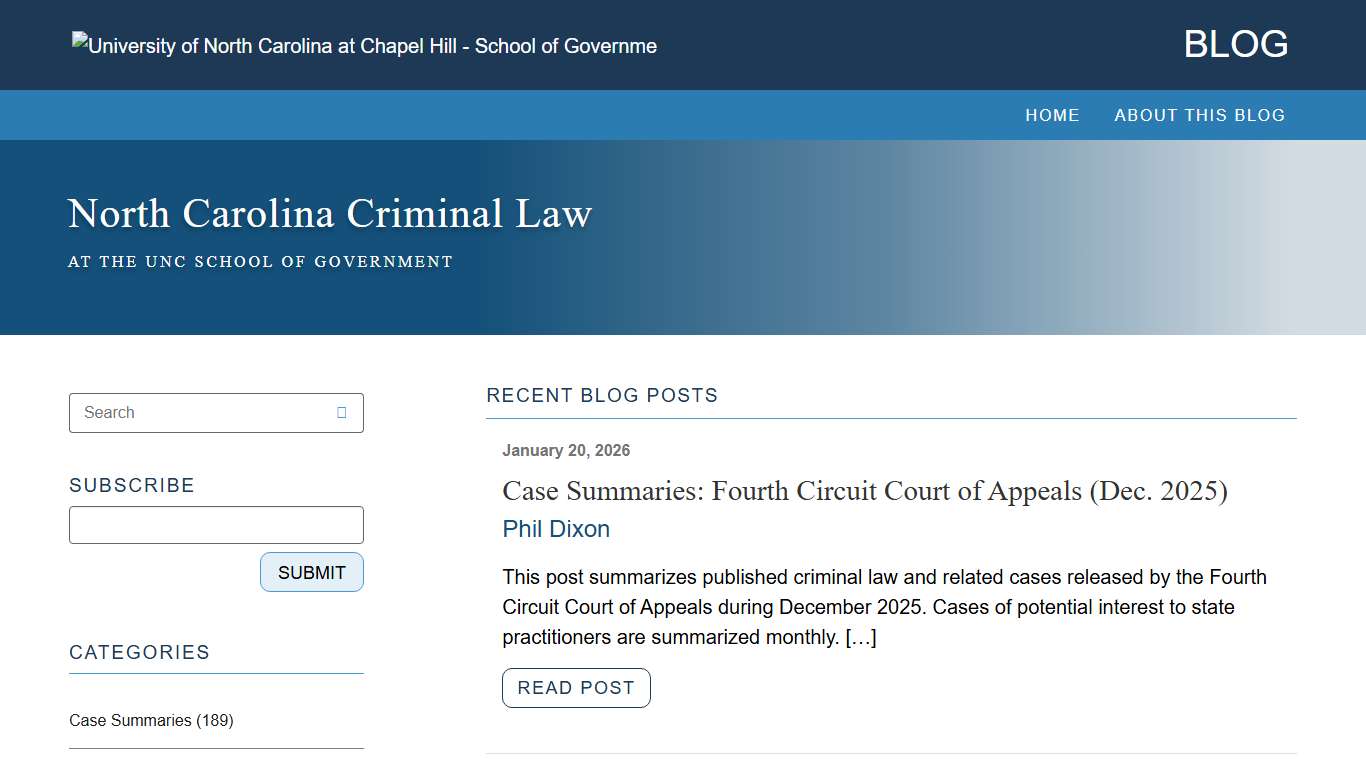Open the North Carolina Criminal Law site title

pyautogui.click(x=329, y=213)
